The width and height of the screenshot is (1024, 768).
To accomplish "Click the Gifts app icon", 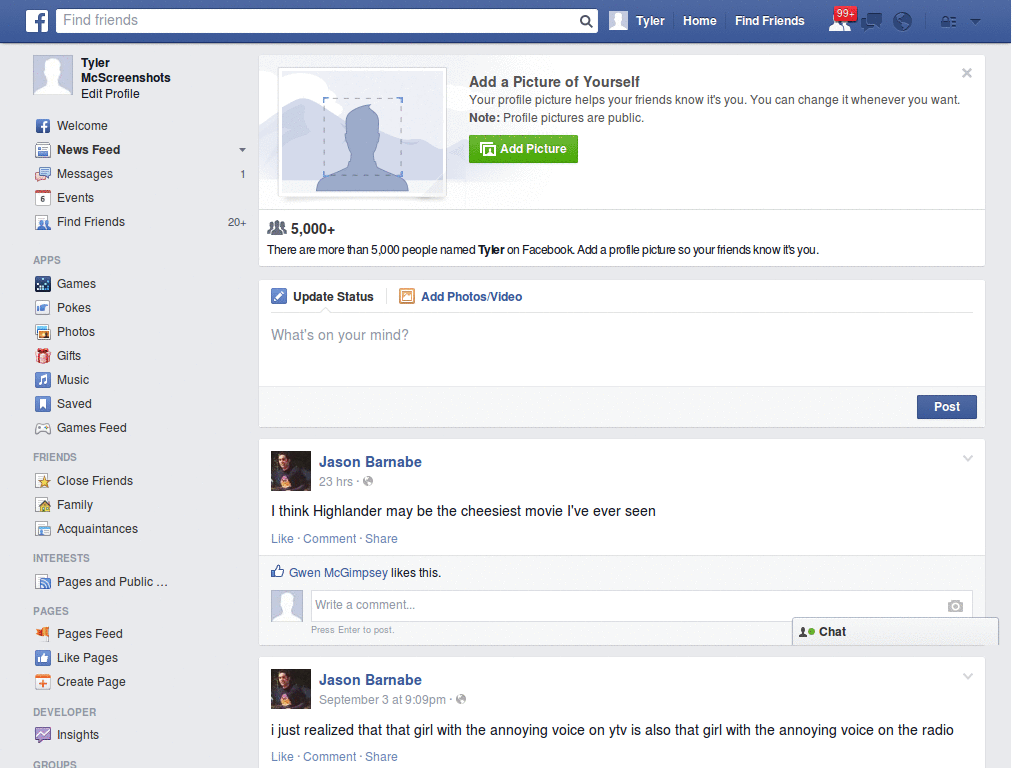I will [x=42, y=356].
